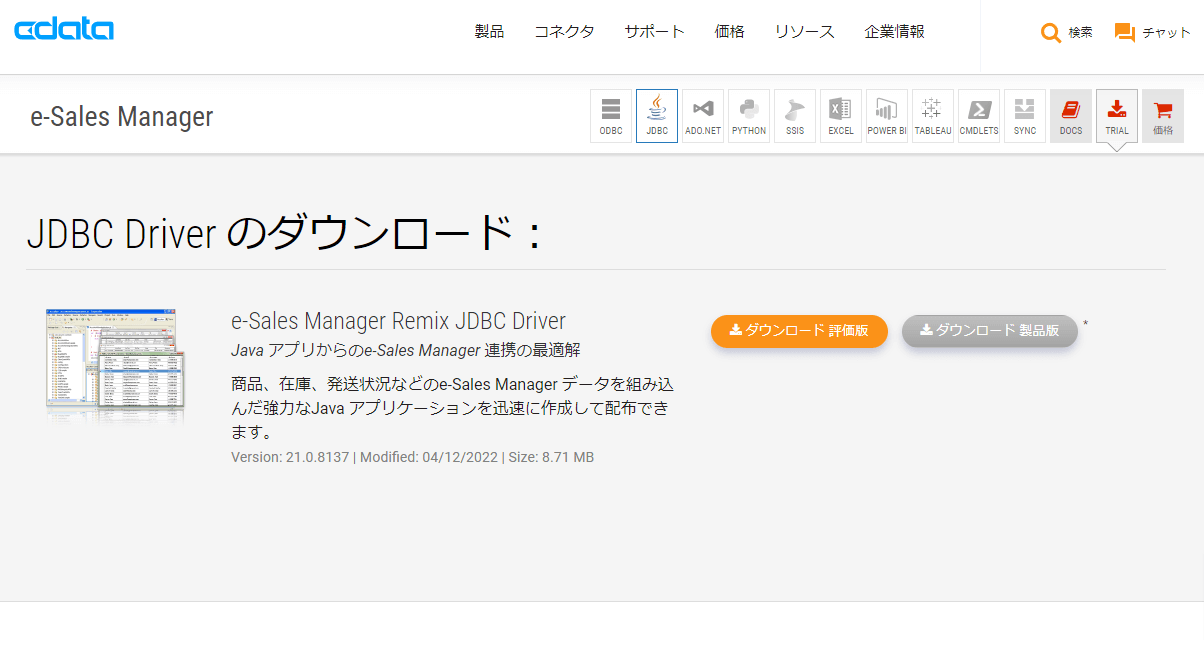This screenshot has width=1204, height=659.
Task: Click the JDBC Driver product screenshot thumbnail
Action: 115,360
